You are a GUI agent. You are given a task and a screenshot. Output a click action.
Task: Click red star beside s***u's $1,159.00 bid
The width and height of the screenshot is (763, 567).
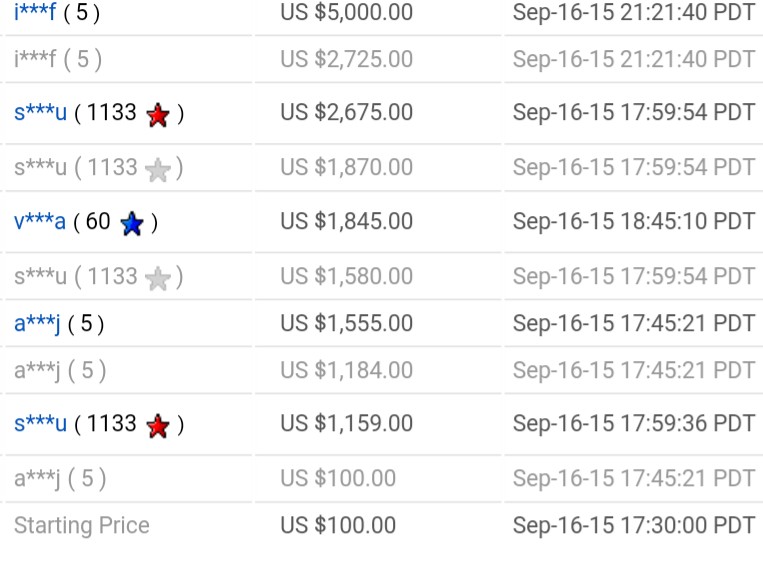tap(158, 427)
